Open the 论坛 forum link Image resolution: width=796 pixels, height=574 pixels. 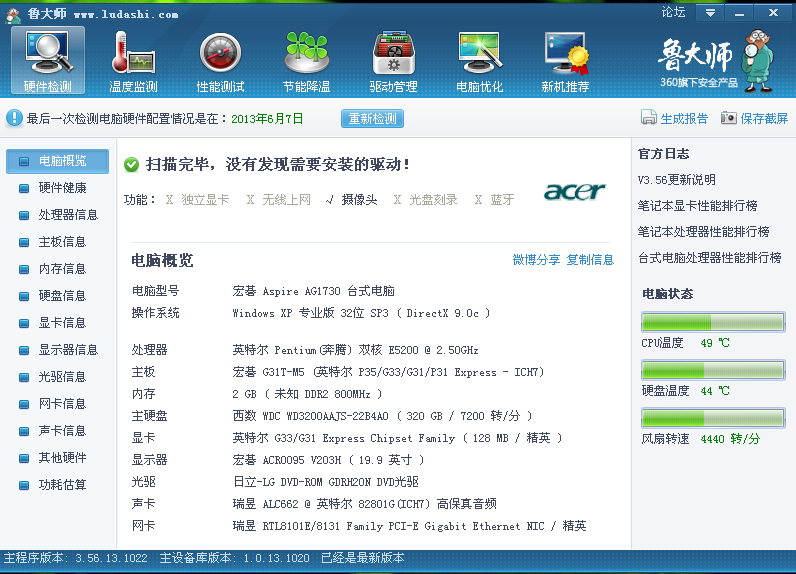click(674, 12)
